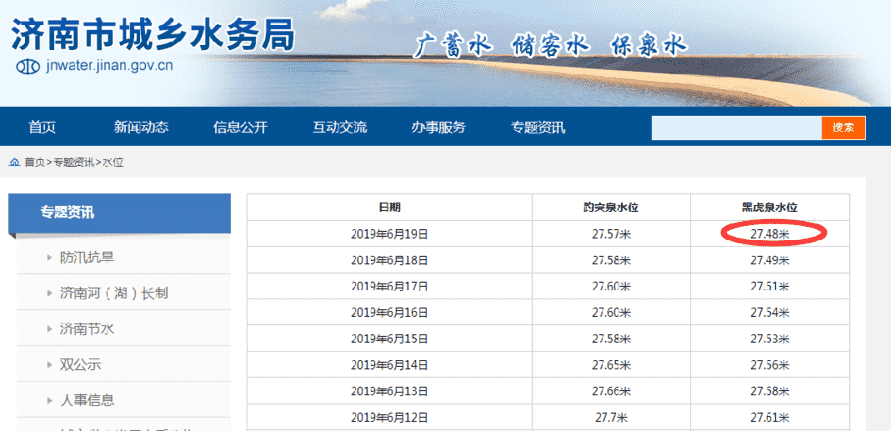891x431 pixels.
Task: Open the 防汛抗旱 sidebar link
Action: pyautogui.click(x=87, y=258)
